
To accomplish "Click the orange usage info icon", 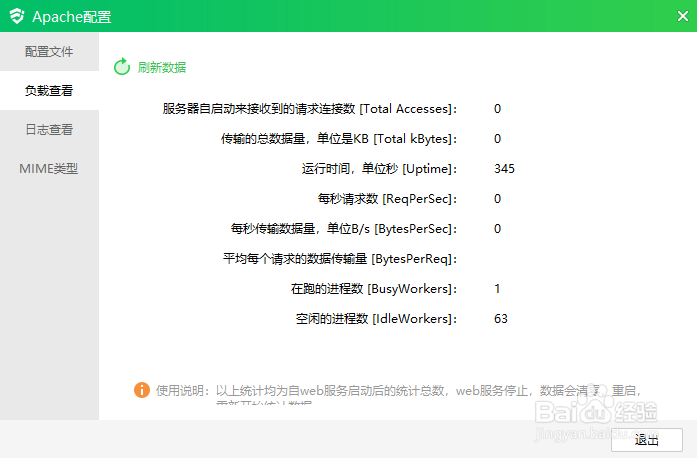I will click(142, 390).
